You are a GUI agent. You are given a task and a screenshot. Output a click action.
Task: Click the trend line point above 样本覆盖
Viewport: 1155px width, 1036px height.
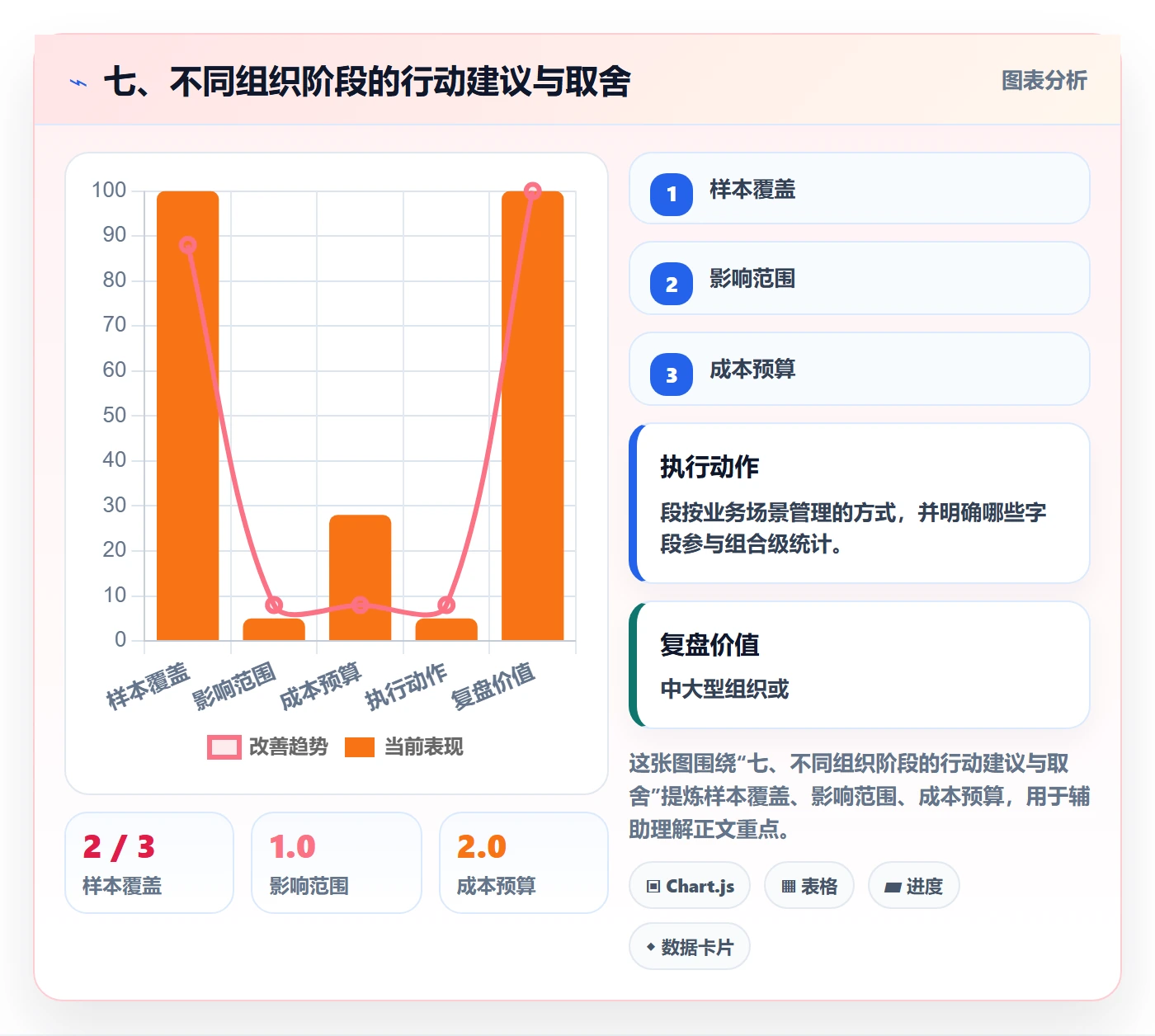pos(188,245)
